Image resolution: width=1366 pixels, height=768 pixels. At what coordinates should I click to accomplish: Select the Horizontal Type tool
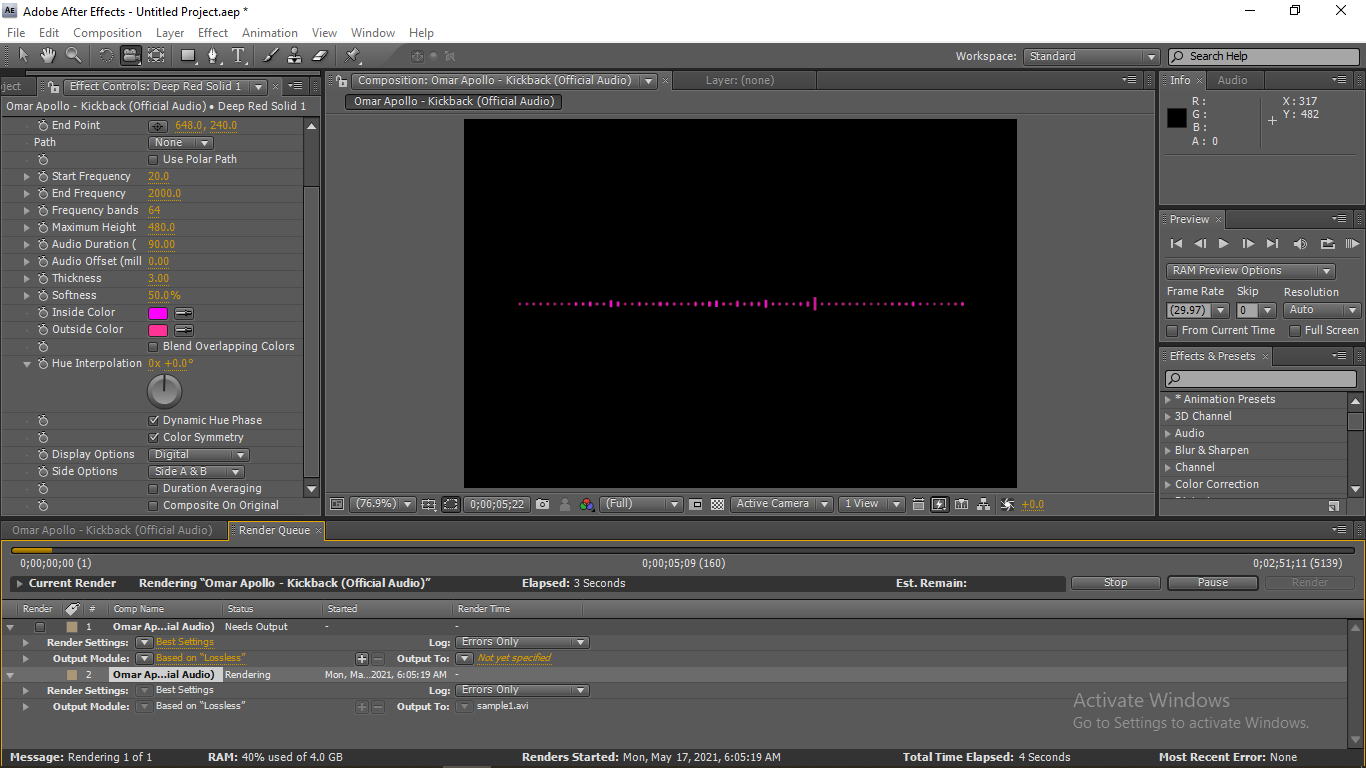click(239, 56)
